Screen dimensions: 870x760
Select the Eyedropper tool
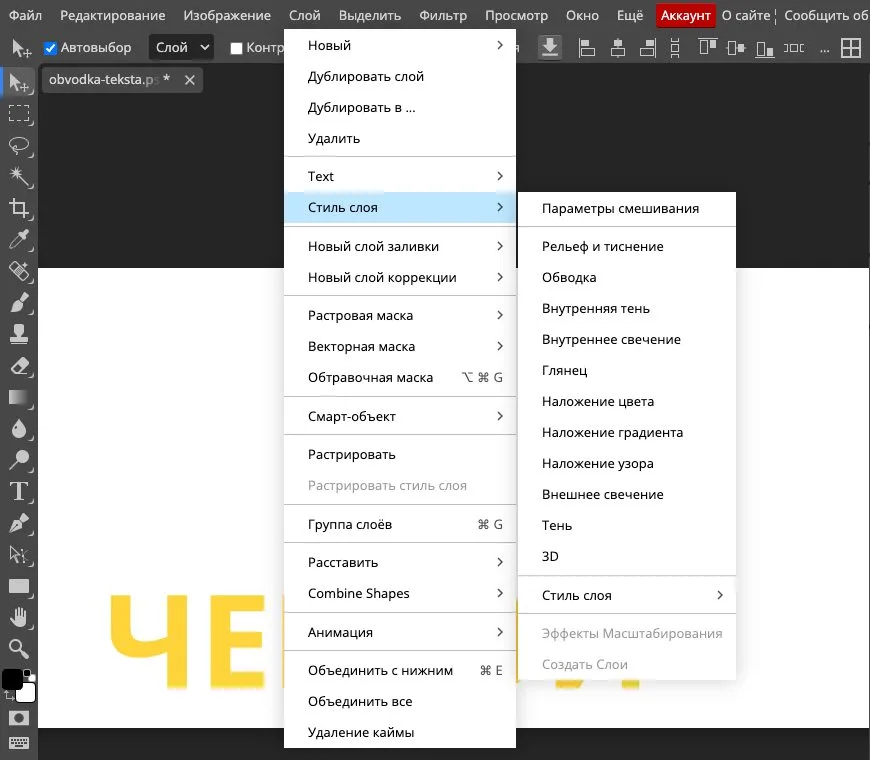coord(19,240)
